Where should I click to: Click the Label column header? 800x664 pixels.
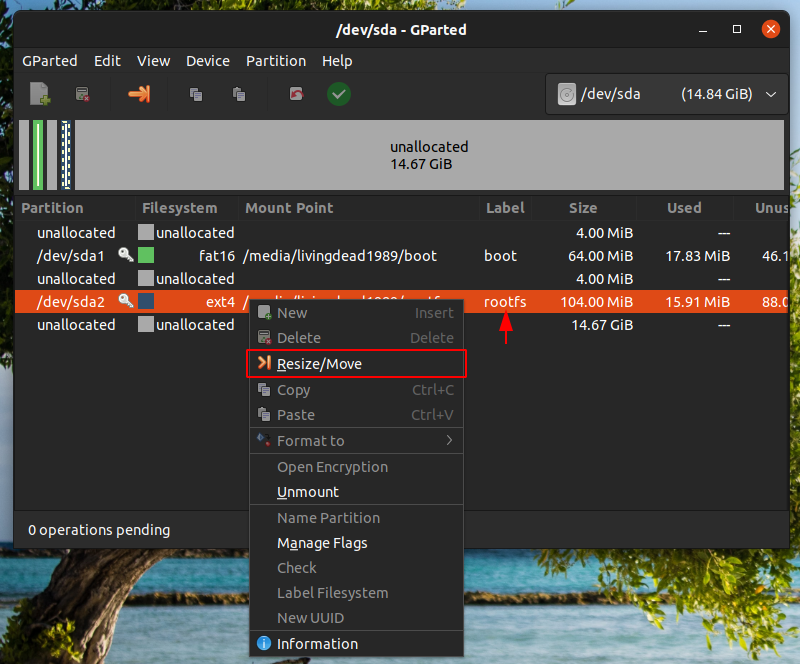pyautogui.click(x=505, y=208)
